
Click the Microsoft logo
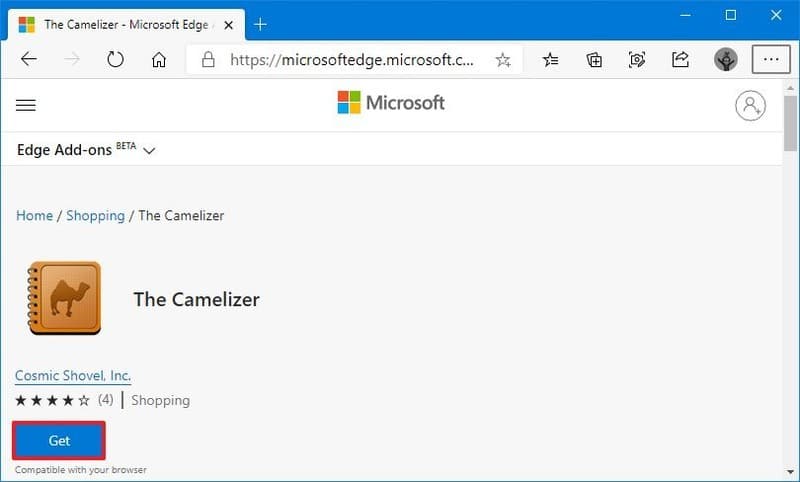pyautogui.click(x=391, y=103)
